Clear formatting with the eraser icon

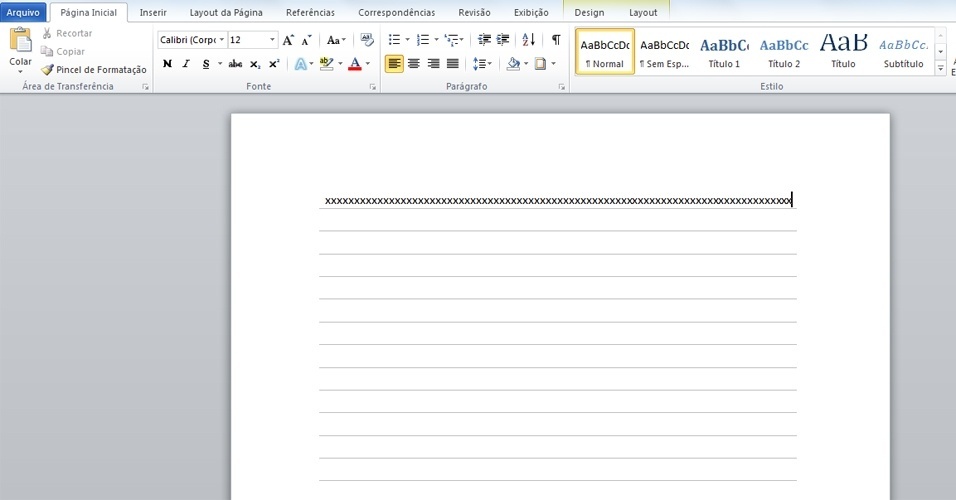pyautogui.click(x=367, y=40)
